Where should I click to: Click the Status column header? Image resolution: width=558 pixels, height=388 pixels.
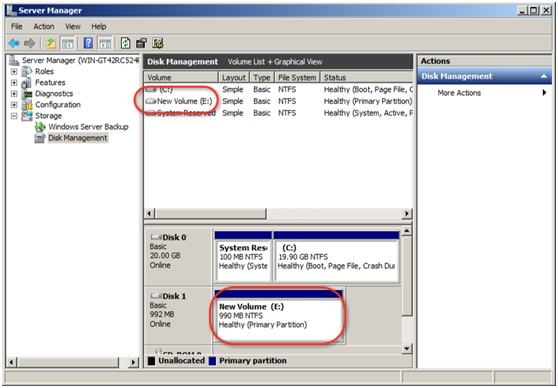[367, 77]
